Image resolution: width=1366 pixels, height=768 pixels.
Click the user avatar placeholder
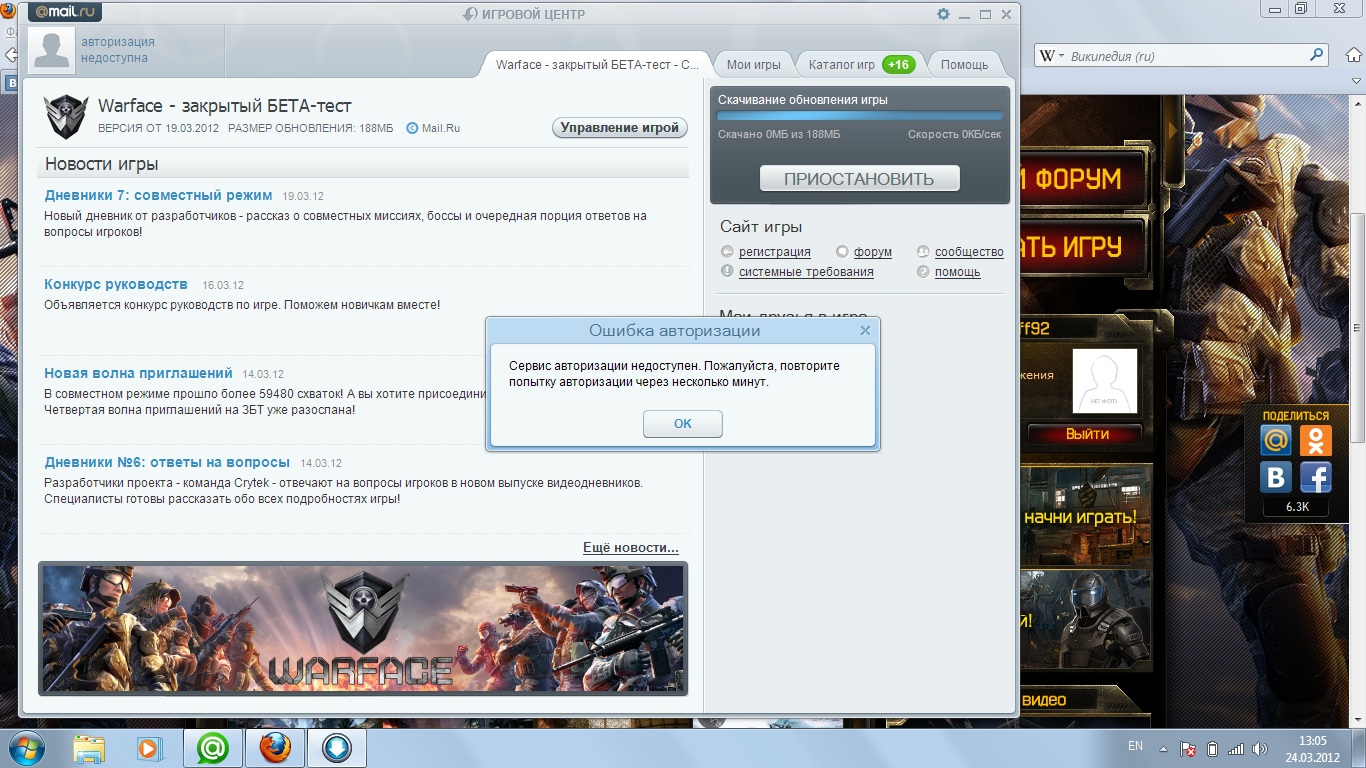click(52, 50)
